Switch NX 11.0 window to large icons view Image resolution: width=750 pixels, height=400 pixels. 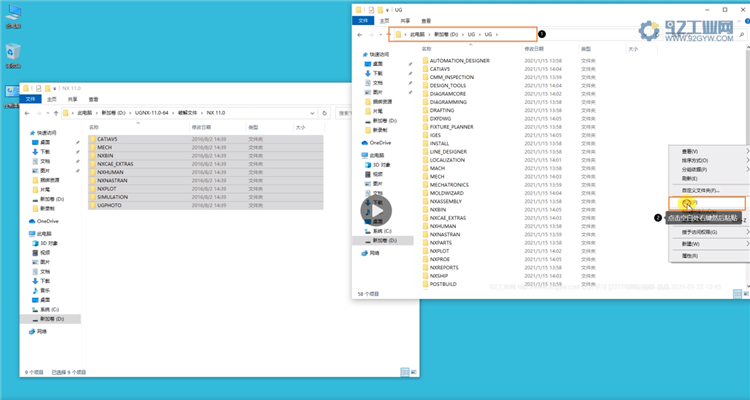[x=414, y=372]
